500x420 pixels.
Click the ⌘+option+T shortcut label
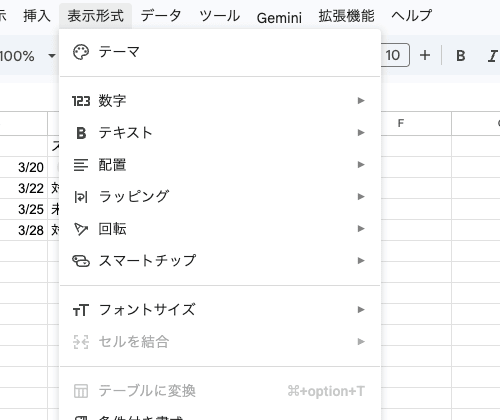(x=326, y=391)
